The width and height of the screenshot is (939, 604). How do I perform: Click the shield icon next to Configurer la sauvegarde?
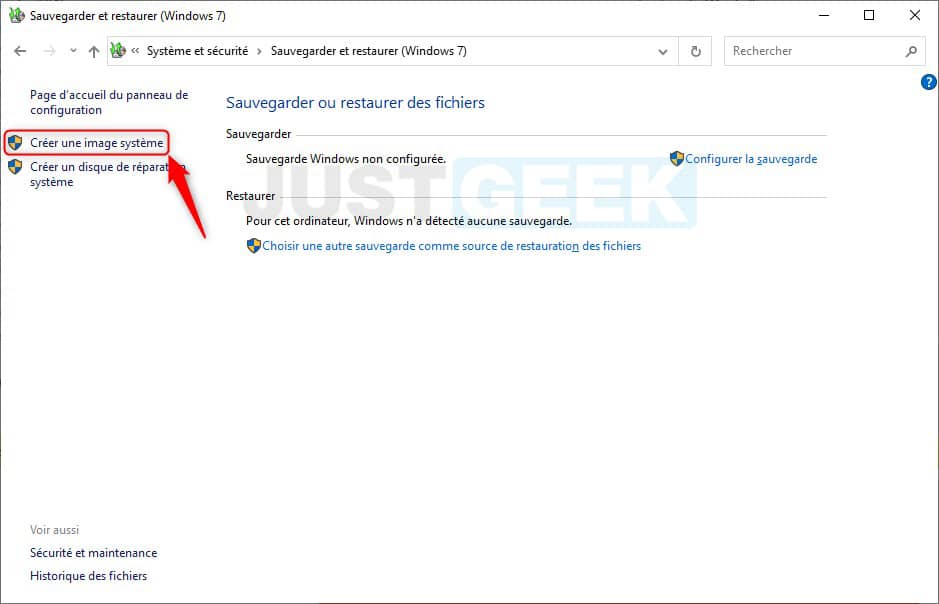click(x=677, y=159)
